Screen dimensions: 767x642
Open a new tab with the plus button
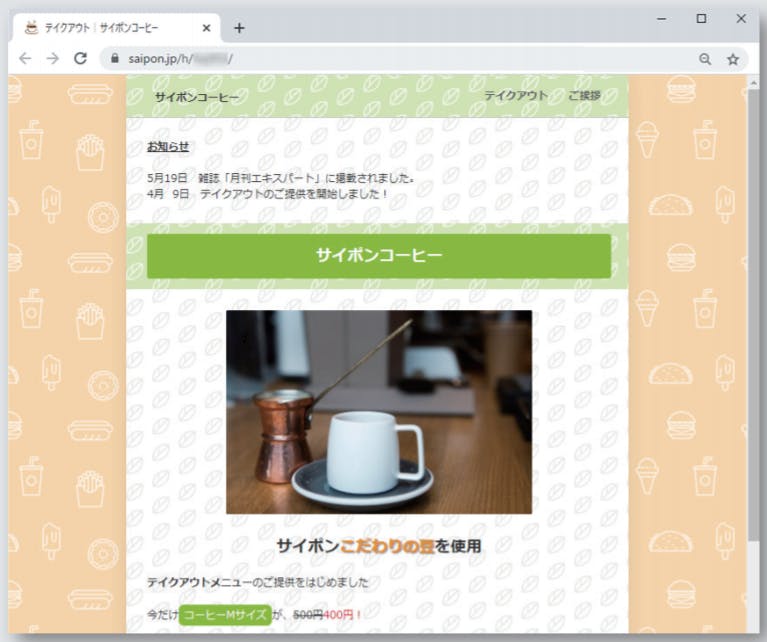pos(239,28)
